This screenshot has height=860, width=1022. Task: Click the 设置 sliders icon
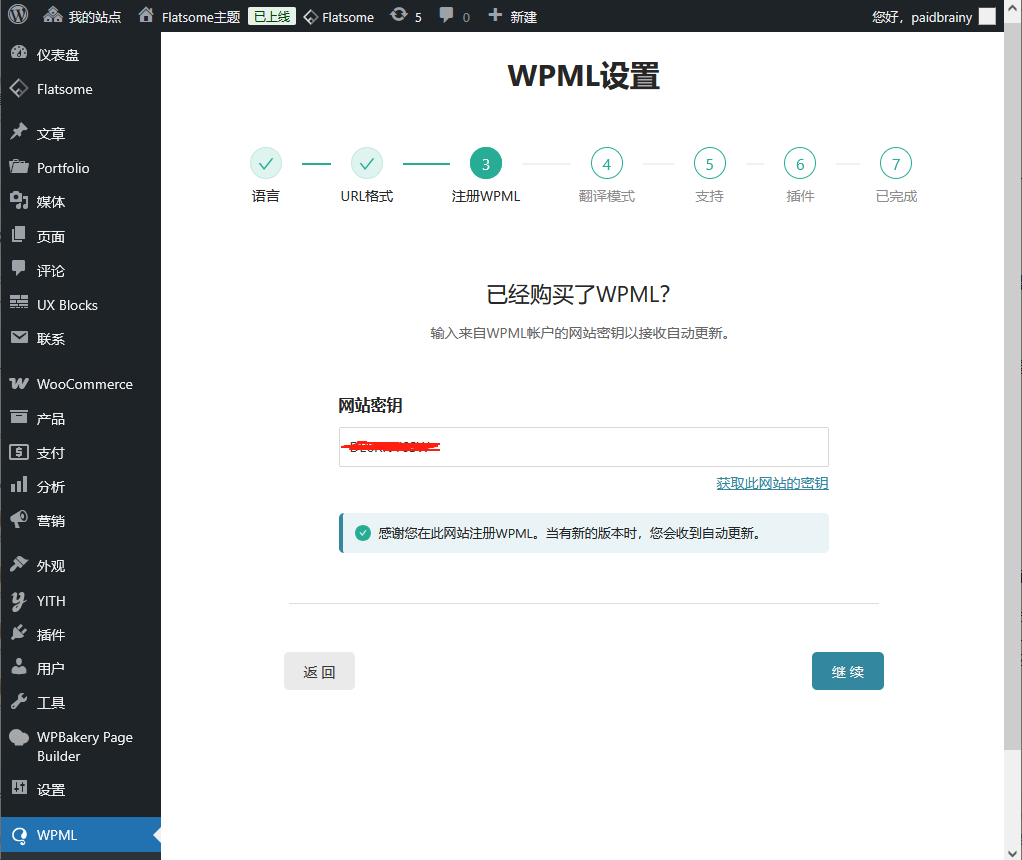tap(19, 788)
